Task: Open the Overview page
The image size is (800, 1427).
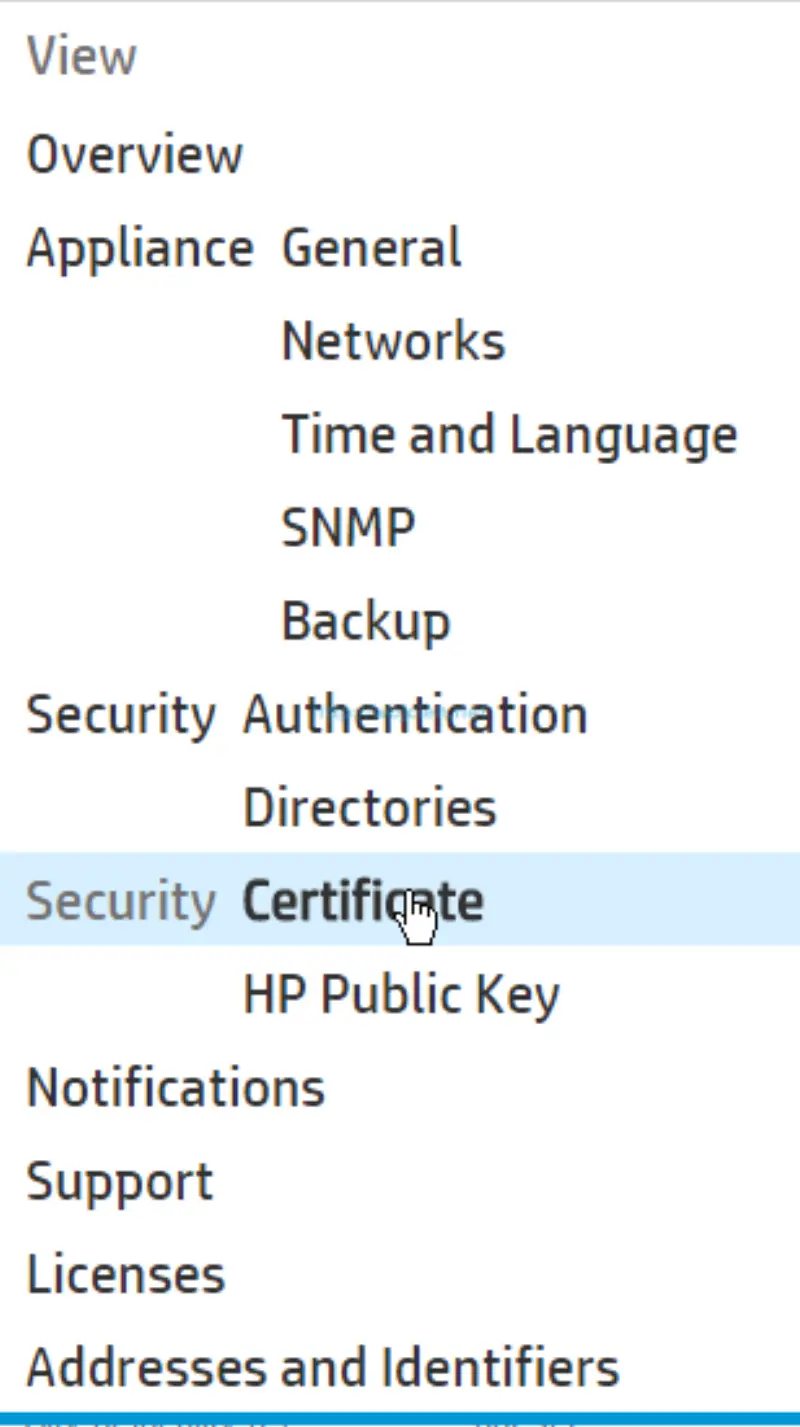Action: point(135,155)
